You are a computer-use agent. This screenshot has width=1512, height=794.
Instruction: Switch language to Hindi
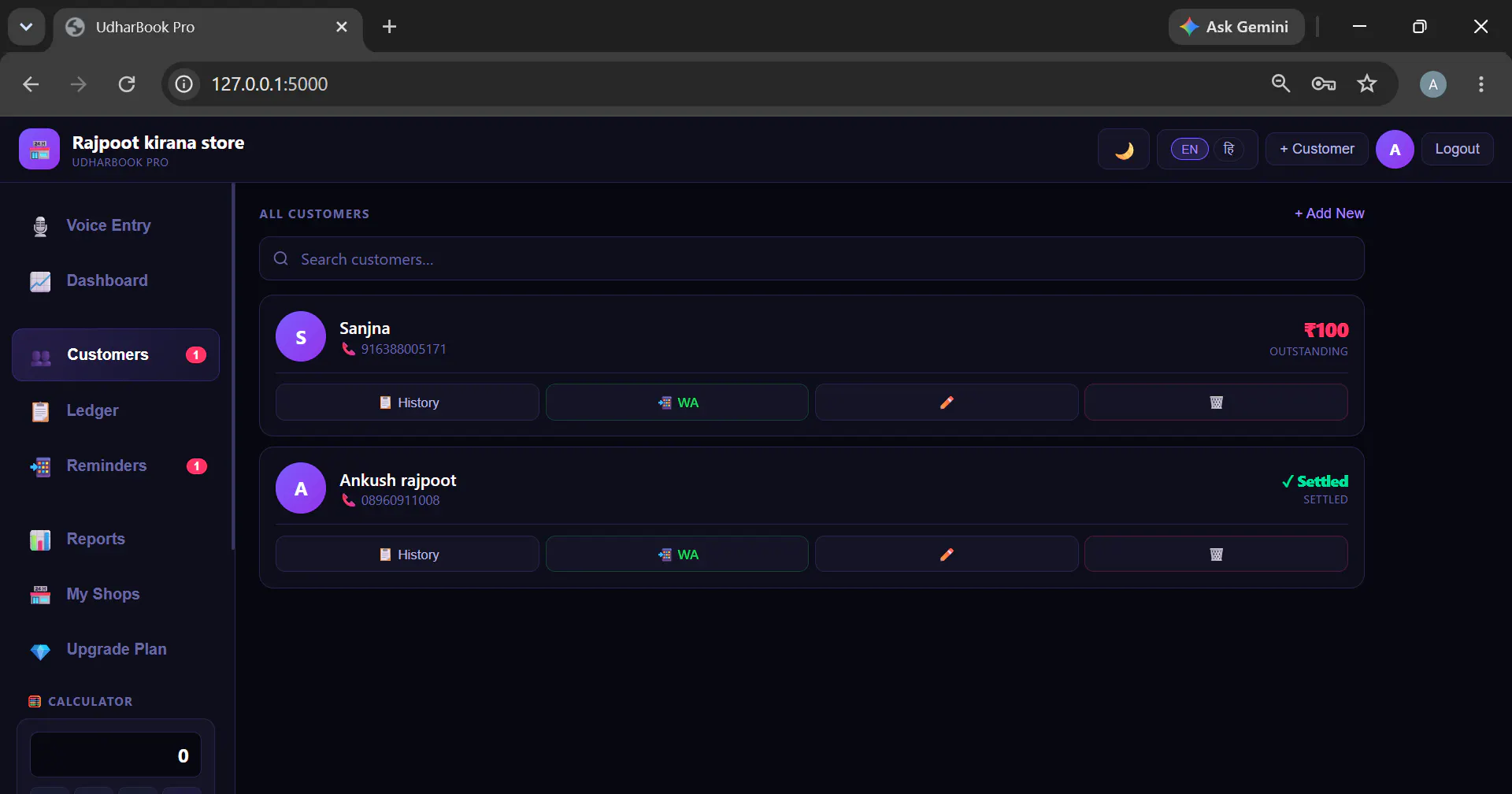point(1228,149)
